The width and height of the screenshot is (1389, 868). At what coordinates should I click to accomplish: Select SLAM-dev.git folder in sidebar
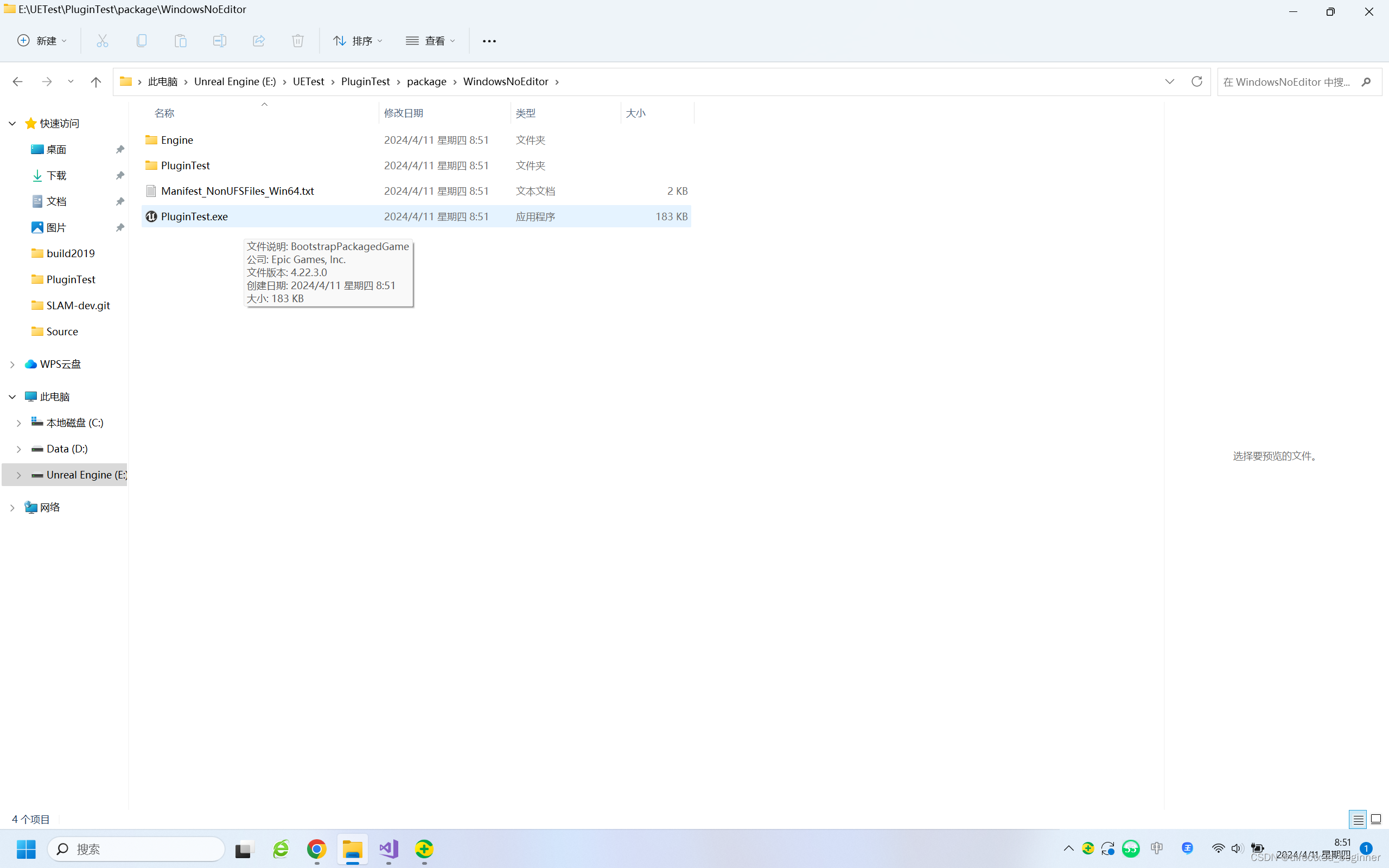pos(78,305)
